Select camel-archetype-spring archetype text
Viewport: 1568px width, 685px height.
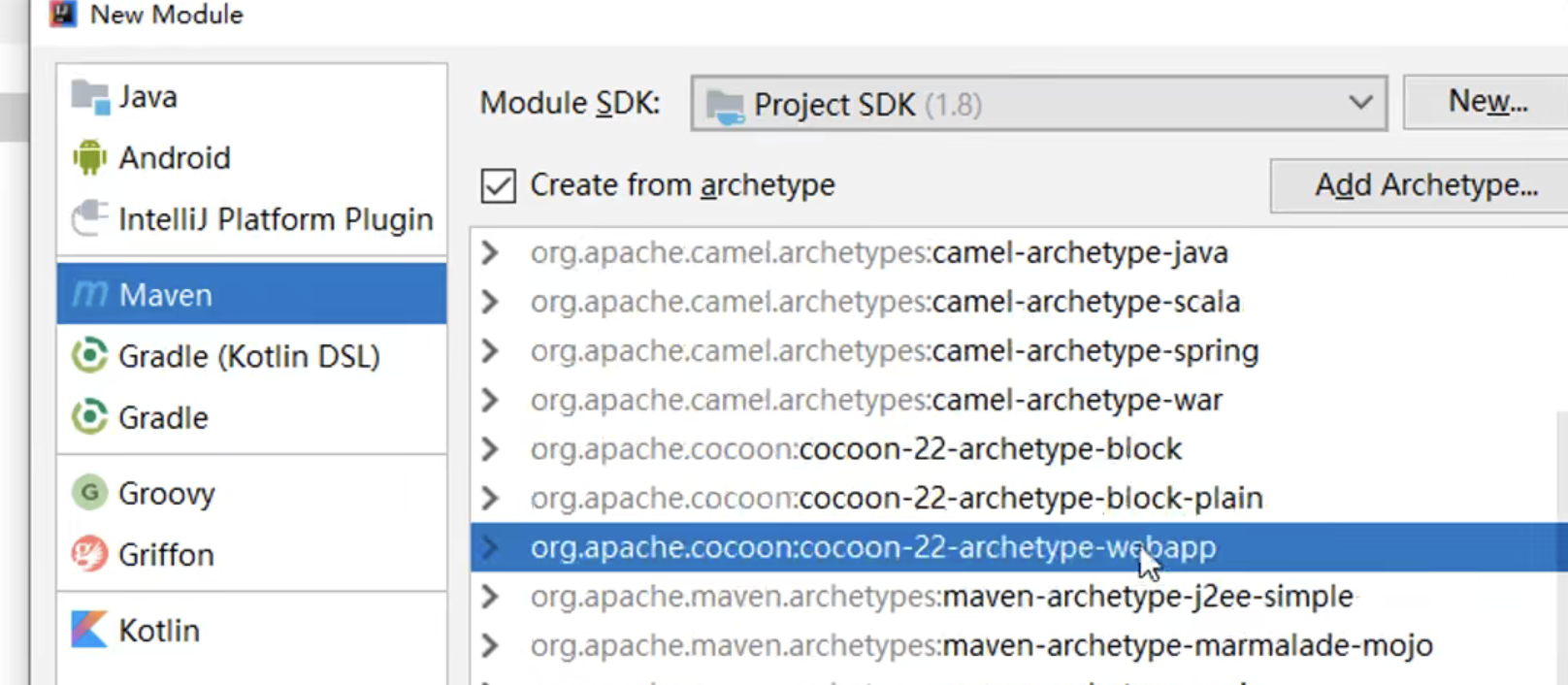[x=895, y=351]
